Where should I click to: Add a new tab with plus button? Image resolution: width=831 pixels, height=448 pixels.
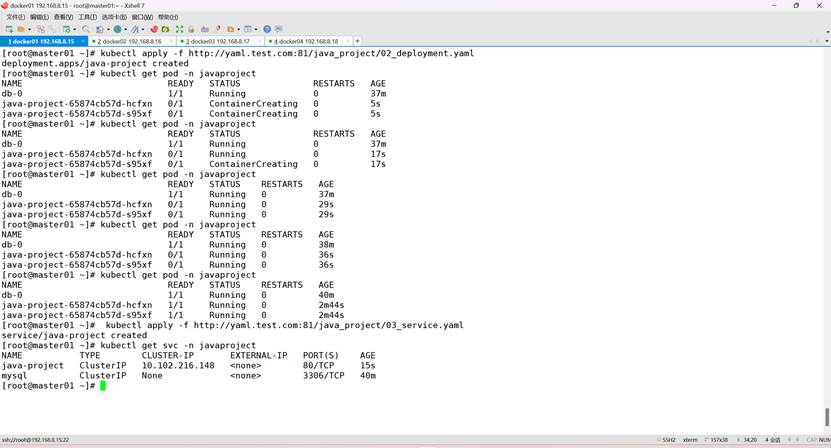pos(357,41)
